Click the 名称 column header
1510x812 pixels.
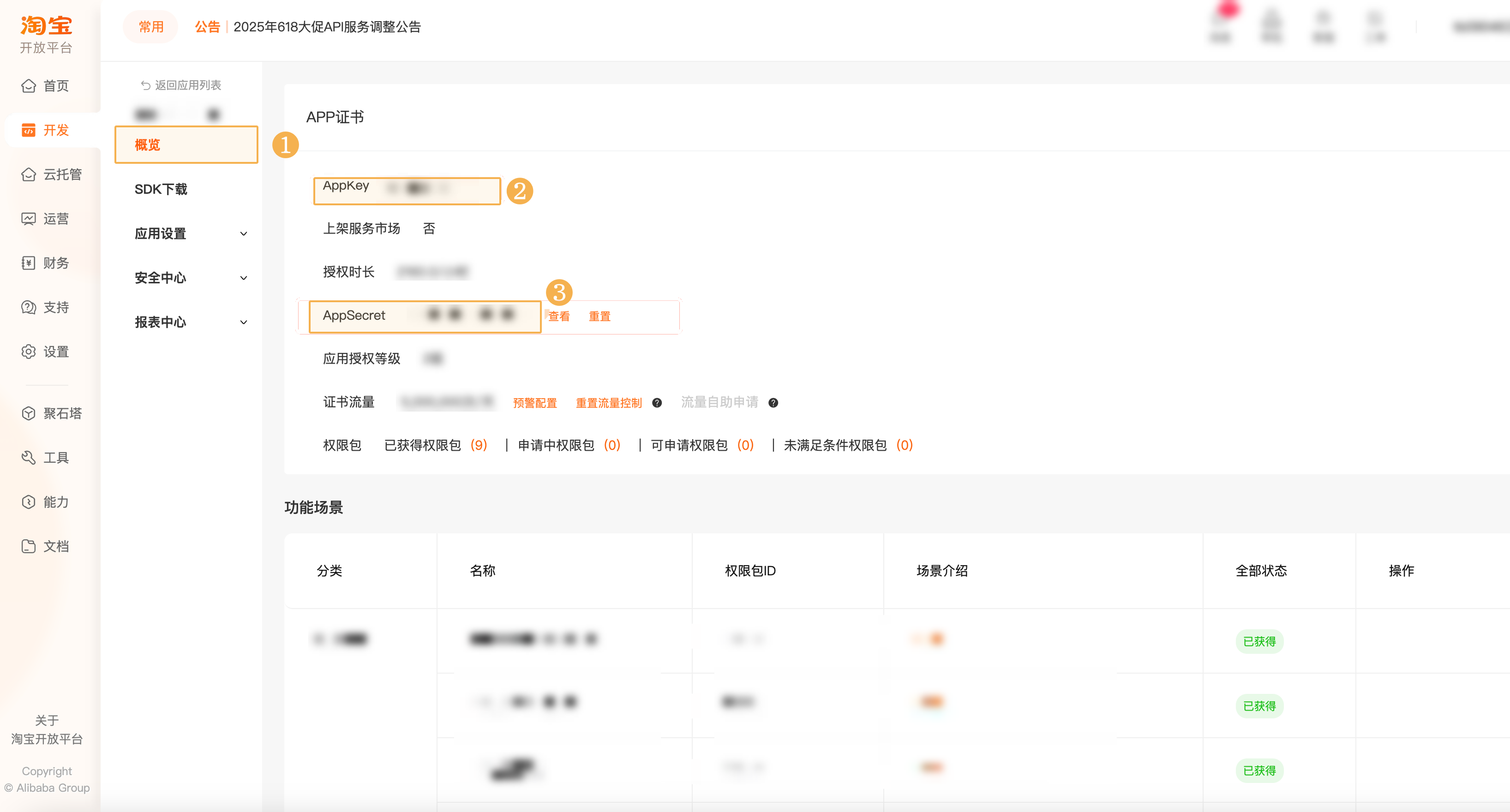click(482, 571)
